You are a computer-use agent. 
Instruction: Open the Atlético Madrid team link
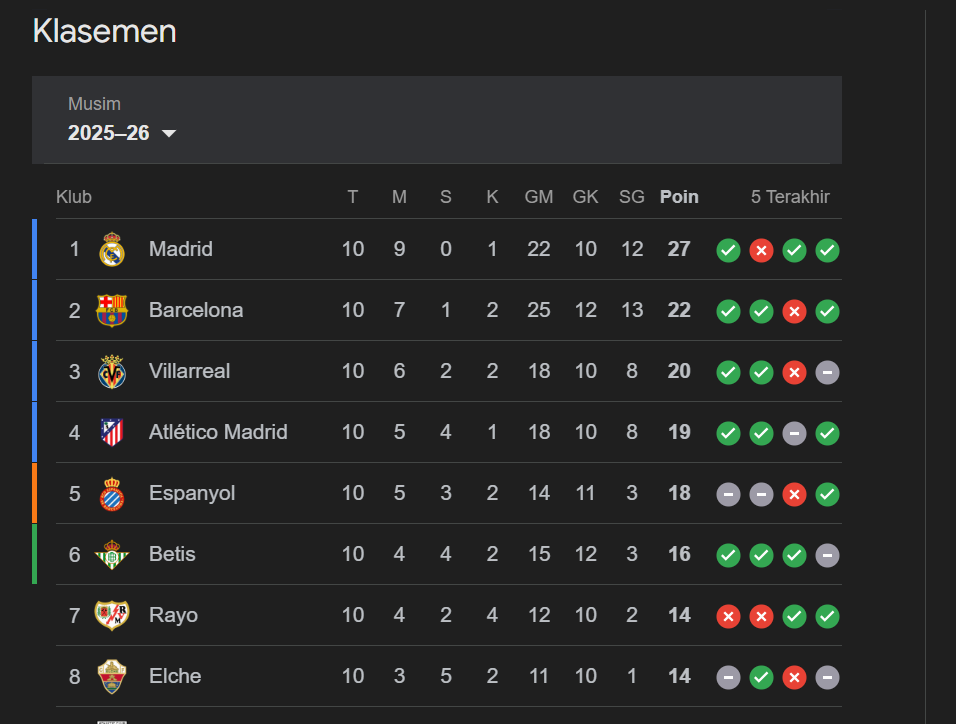(x=218, y=432)
